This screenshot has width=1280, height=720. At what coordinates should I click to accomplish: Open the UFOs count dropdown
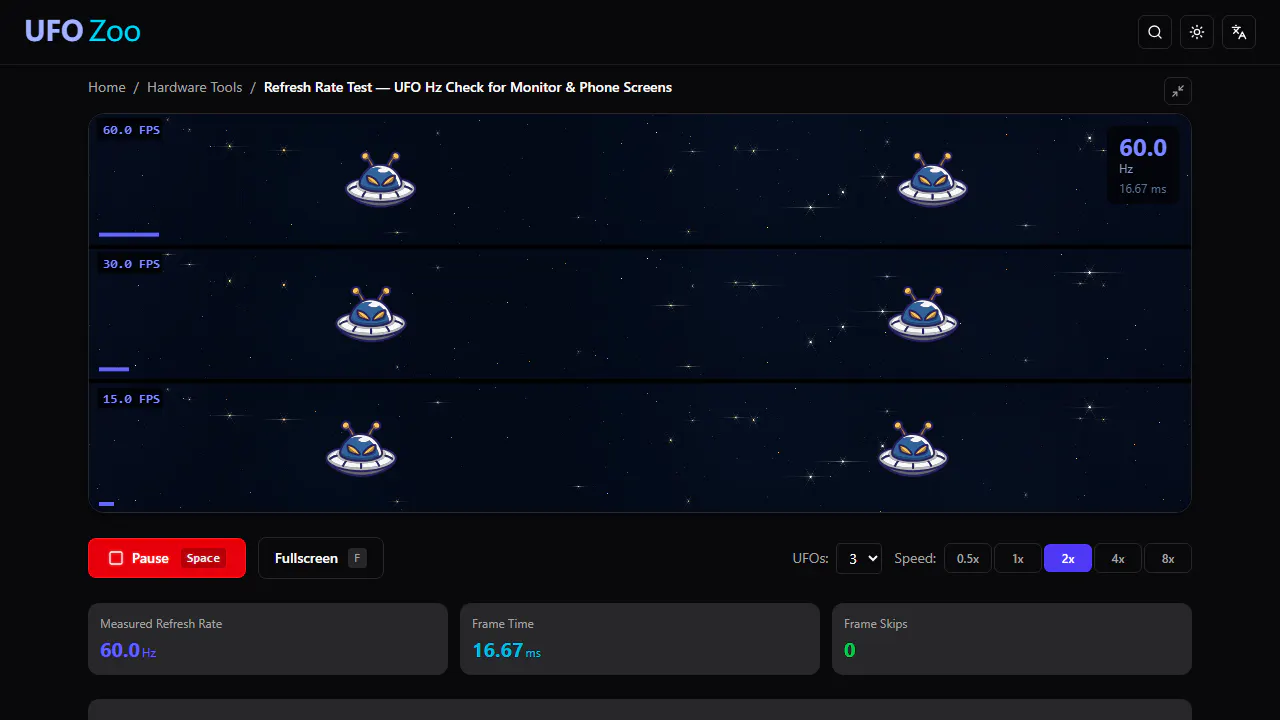[x=859, y=558]
